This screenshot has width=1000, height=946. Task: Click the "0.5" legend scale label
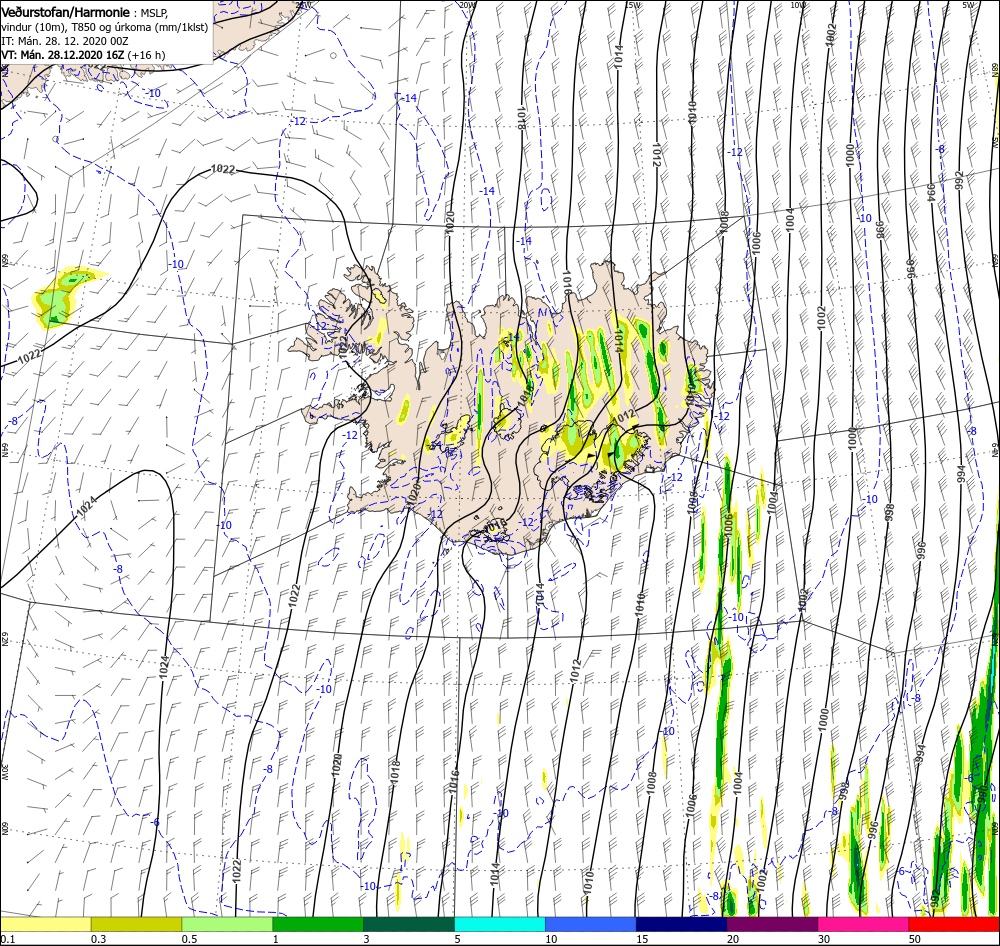point(189,939)
